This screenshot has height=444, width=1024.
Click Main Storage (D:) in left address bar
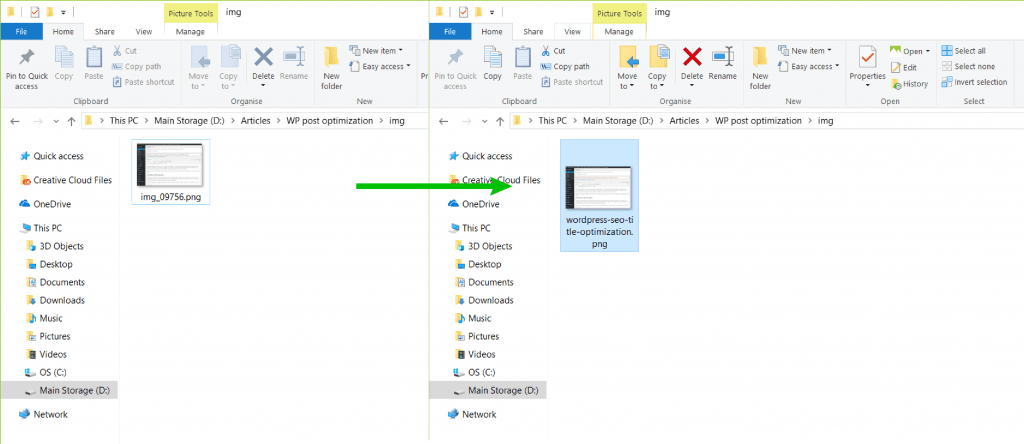click(x=189, y=121)
